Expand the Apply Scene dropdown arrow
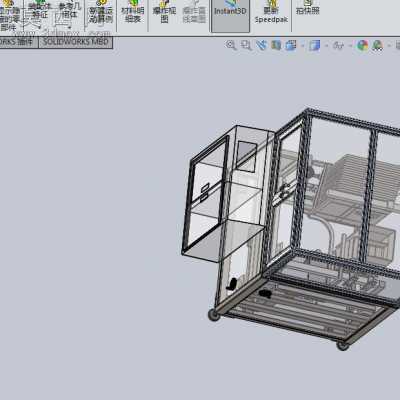This screenshot has width=400, height=400. pos(389,45)
